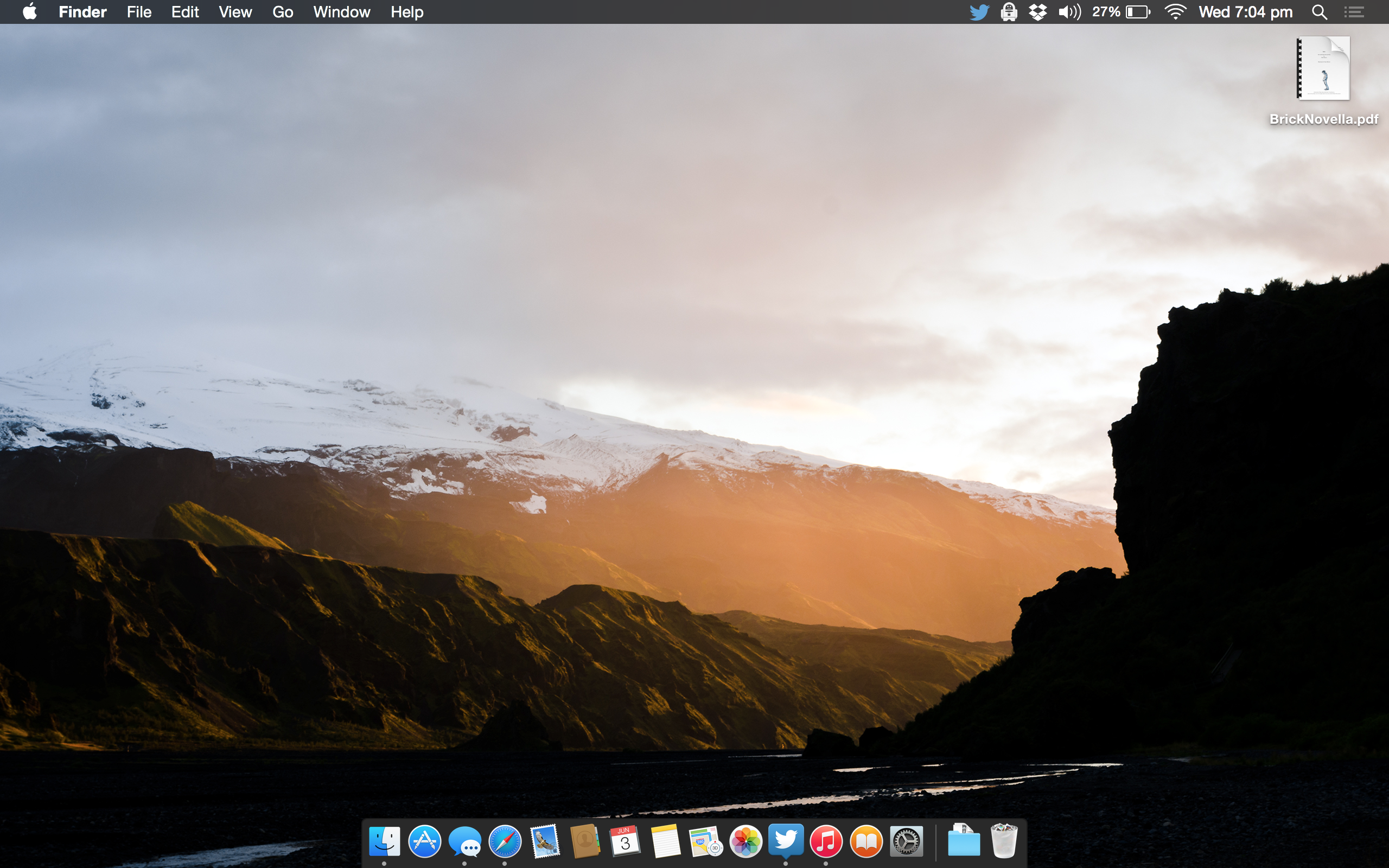Open the Dropbox menu bar icon
This screenshot has width=1389, height=868.
(x=1038, y=11)
